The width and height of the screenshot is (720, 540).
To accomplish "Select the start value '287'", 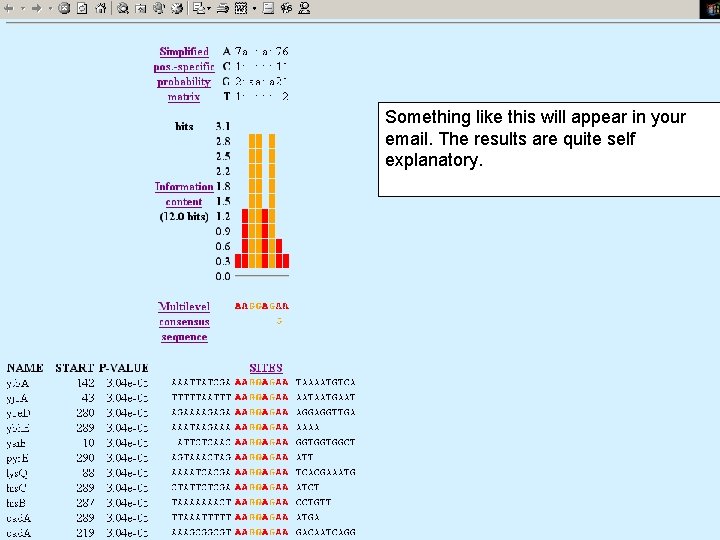I will [85, 502].
